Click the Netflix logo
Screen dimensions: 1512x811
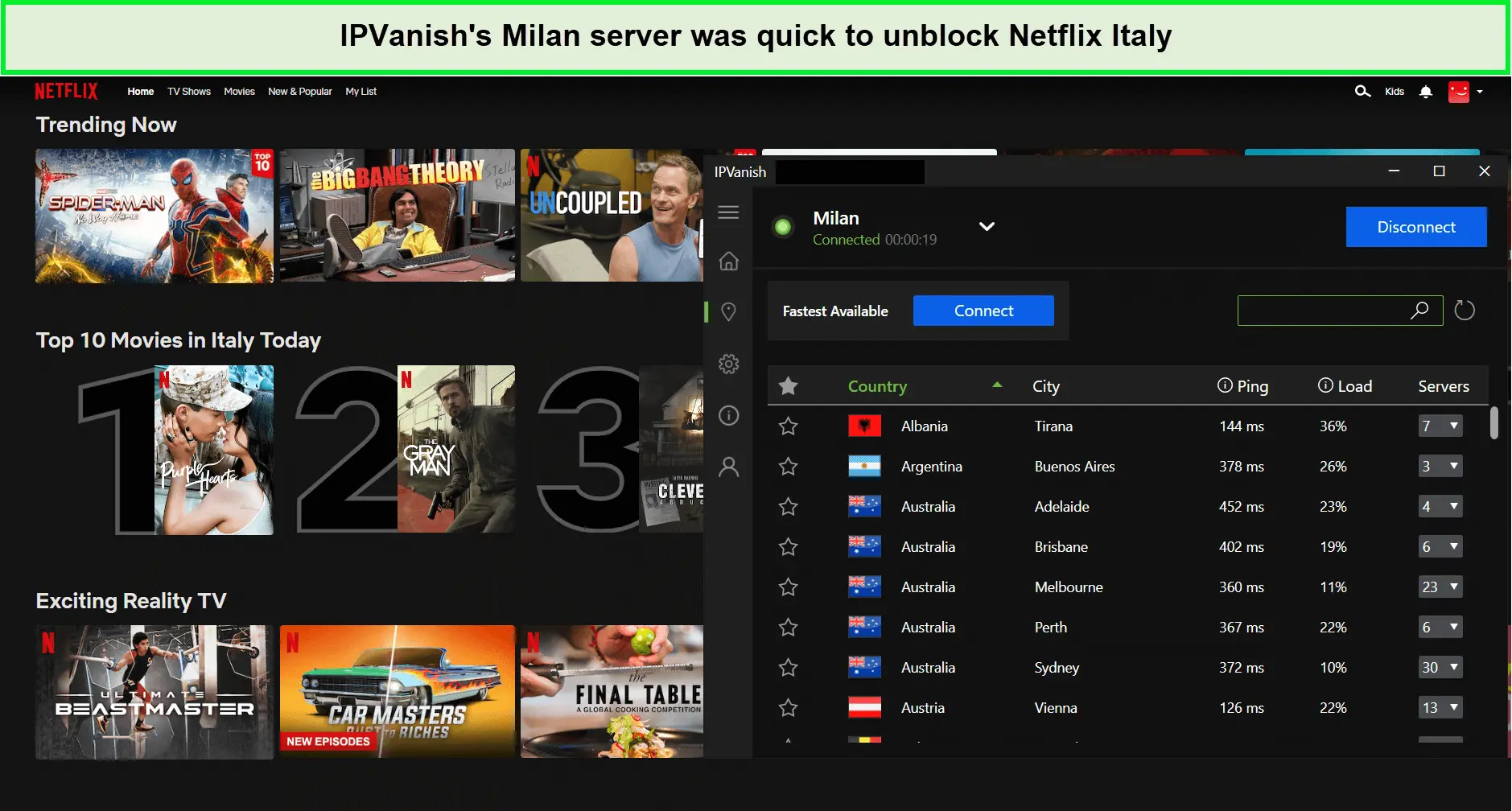pyautogui.click(x=66, y=91)
